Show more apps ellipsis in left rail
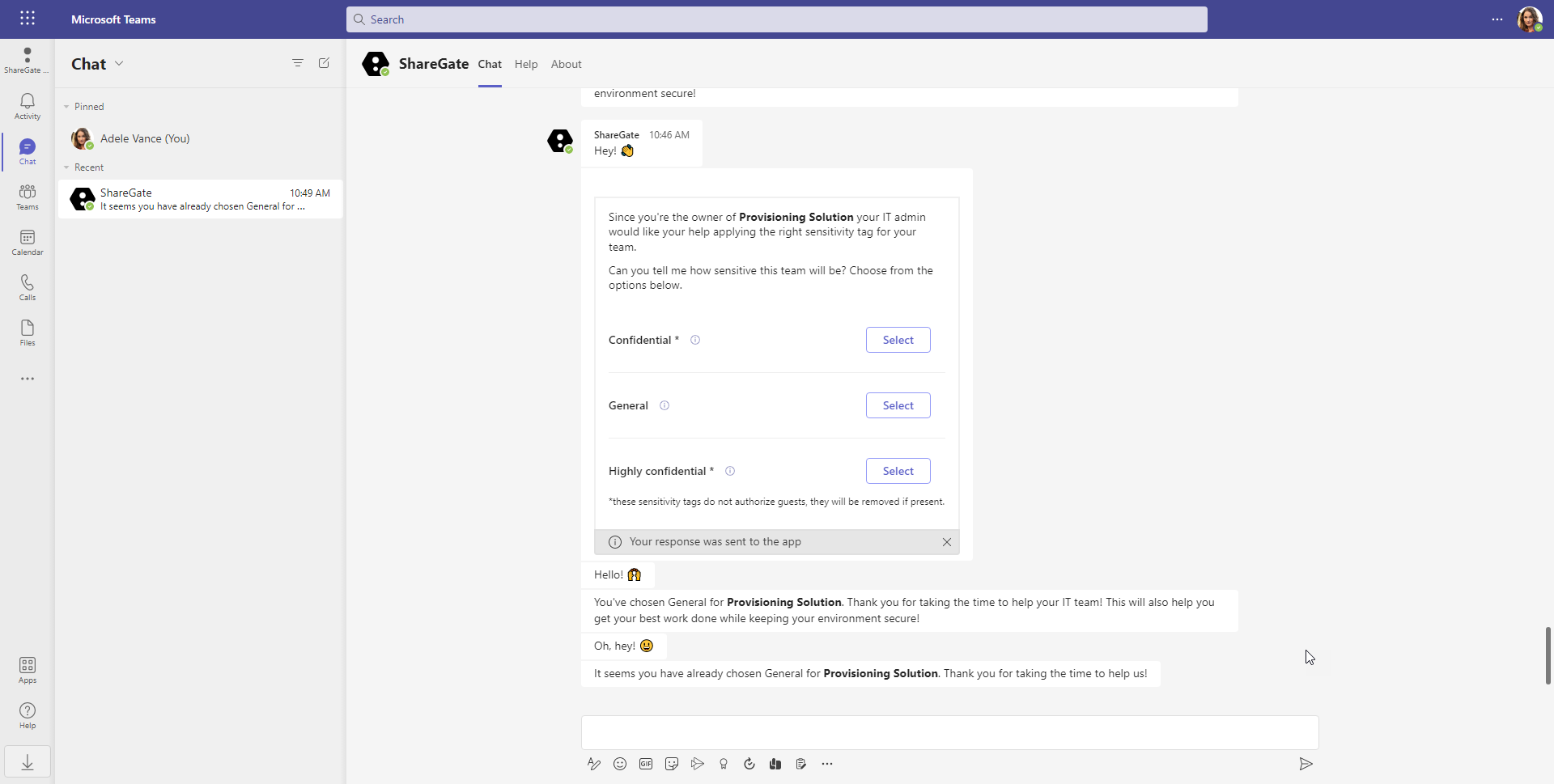This screenshot has height=784, width=1554. pyautogui.click(x=28, y=379)
